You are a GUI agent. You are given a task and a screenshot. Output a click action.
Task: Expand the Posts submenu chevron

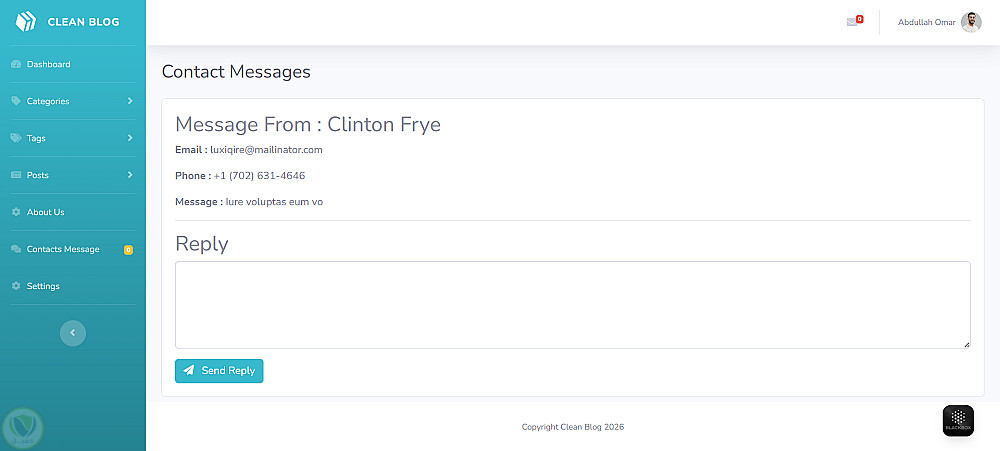coord(130,175)
